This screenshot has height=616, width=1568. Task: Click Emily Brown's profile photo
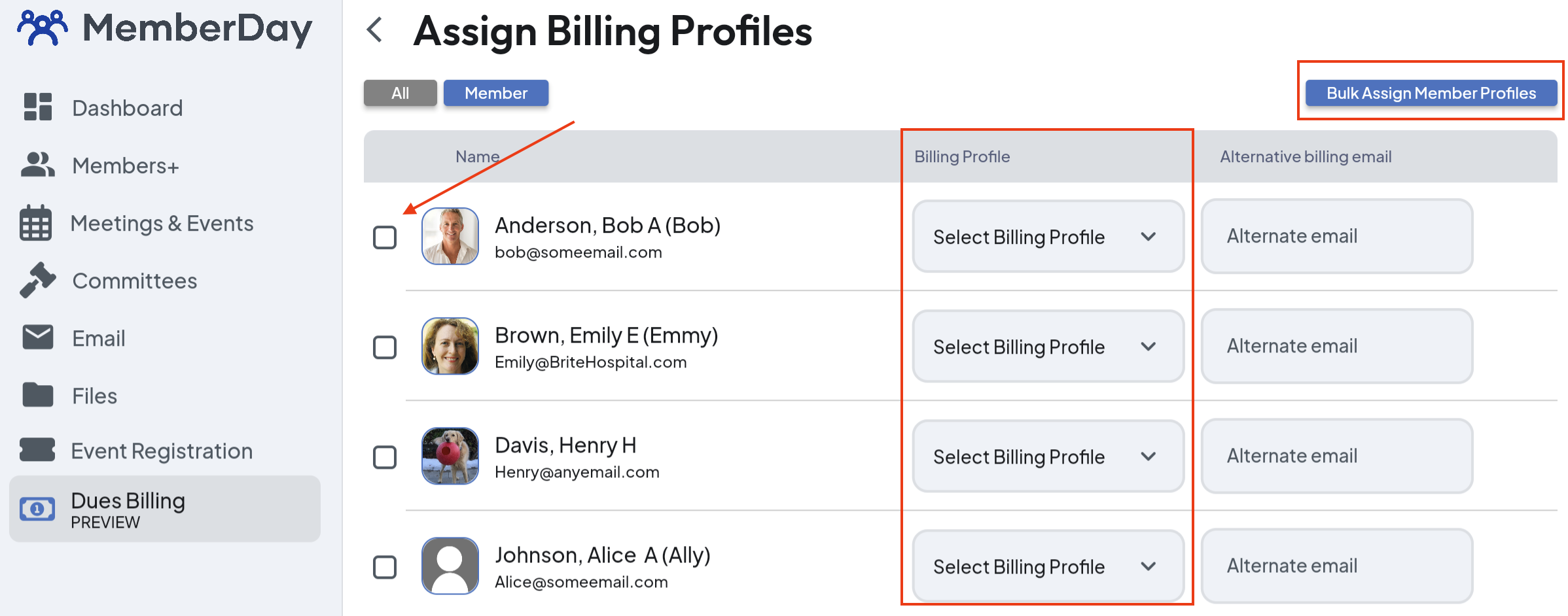tap(450, 346)
